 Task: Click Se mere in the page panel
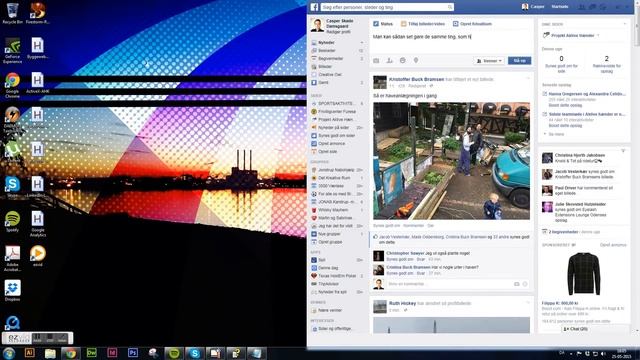click(x=556, y=134)
